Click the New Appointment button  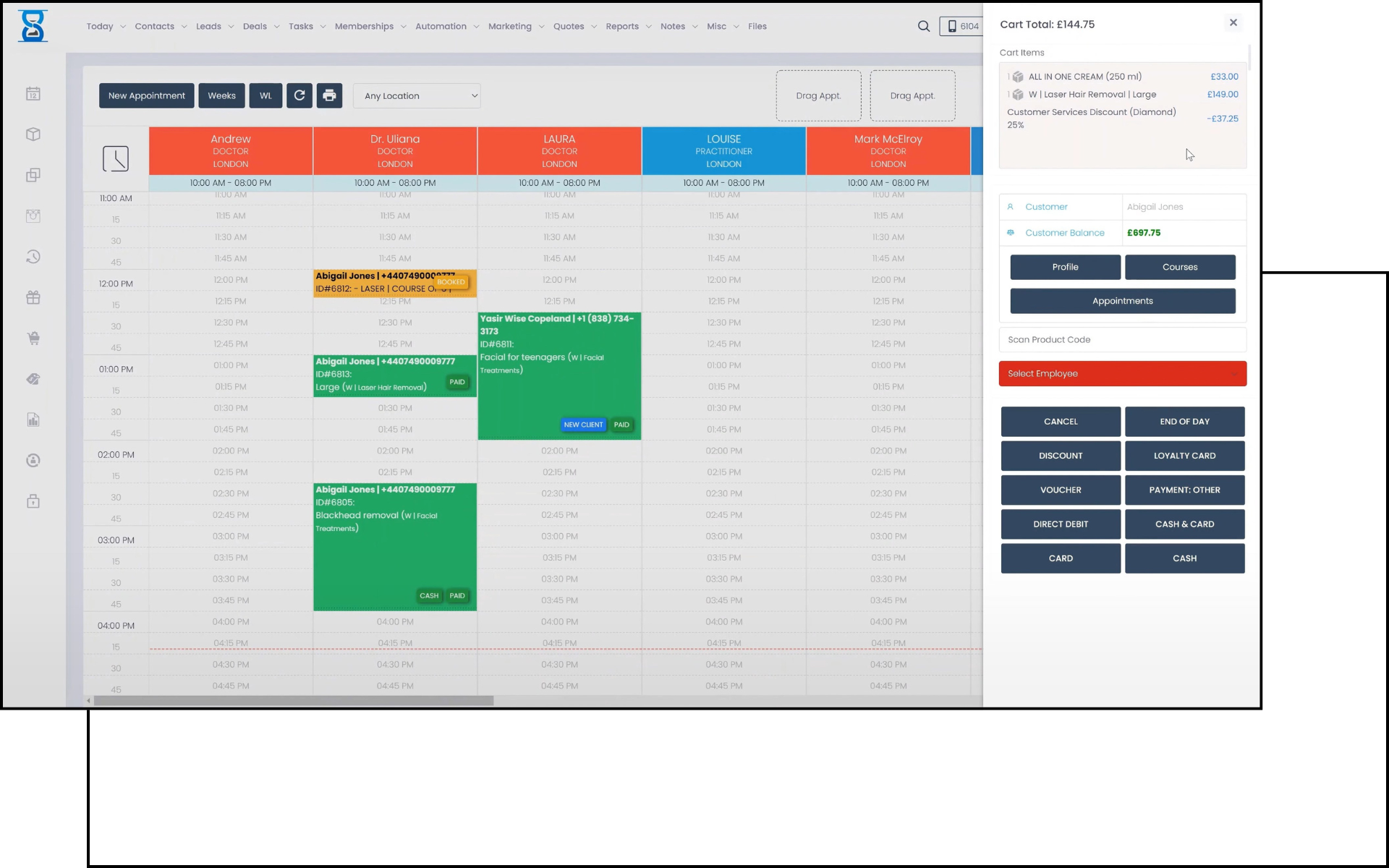[x=147, y=95]
